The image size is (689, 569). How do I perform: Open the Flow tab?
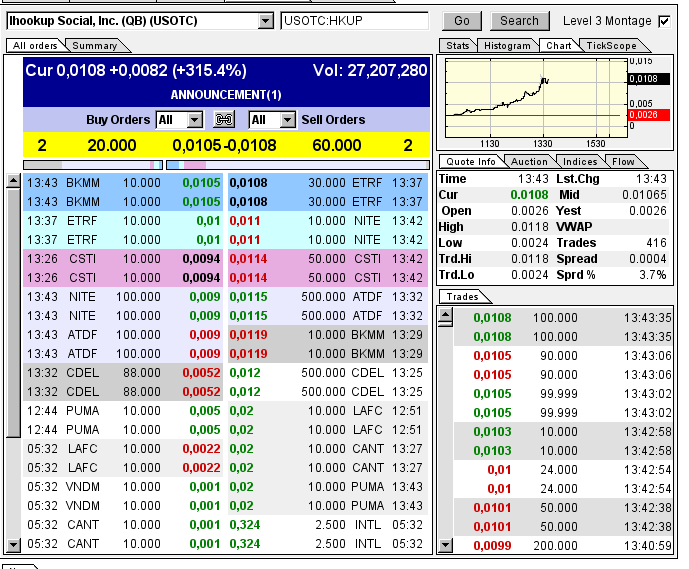623,161
